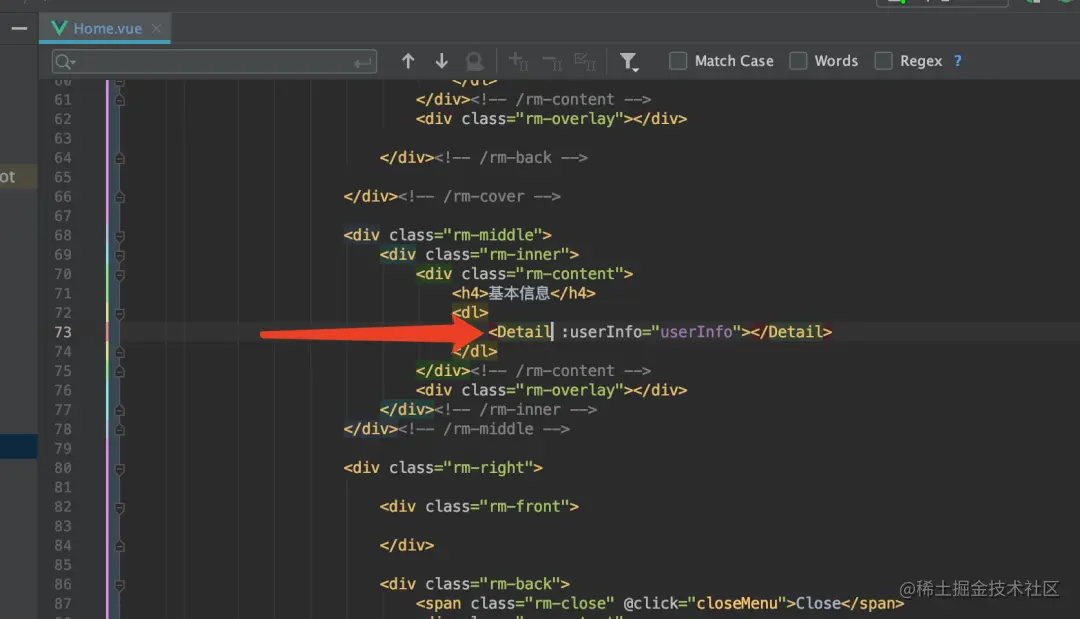Click the minus collapse icon in left panel header

(19, 28)
